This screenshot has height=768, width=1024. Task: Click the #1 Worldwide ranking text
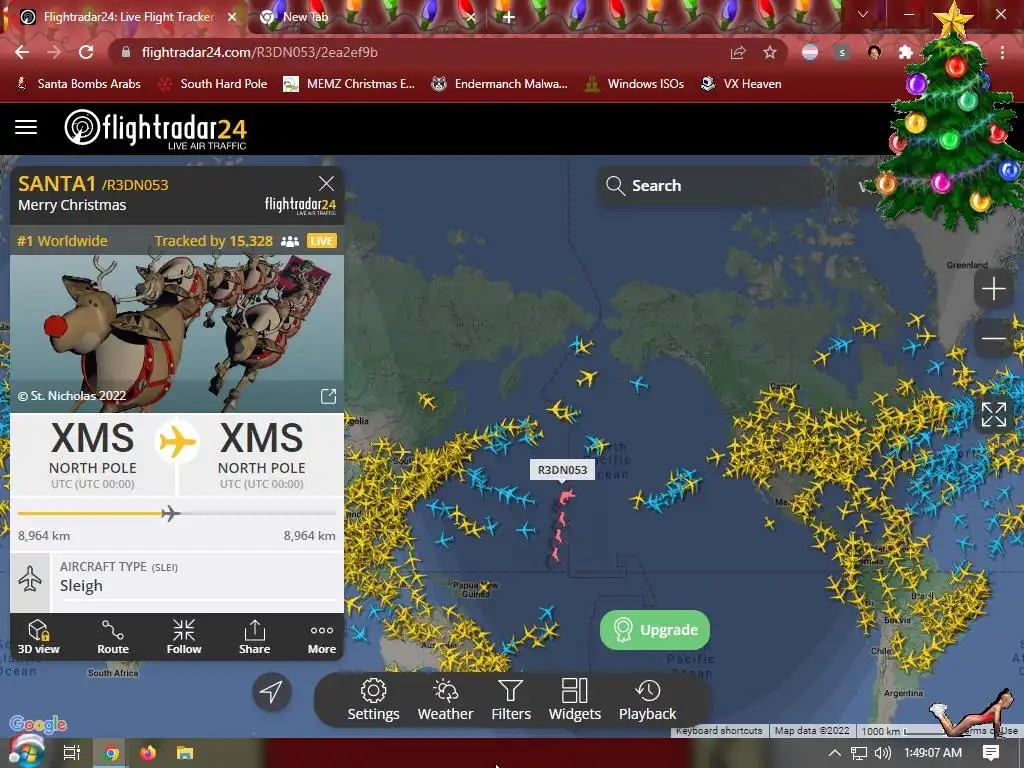click(x=62, y=241)
